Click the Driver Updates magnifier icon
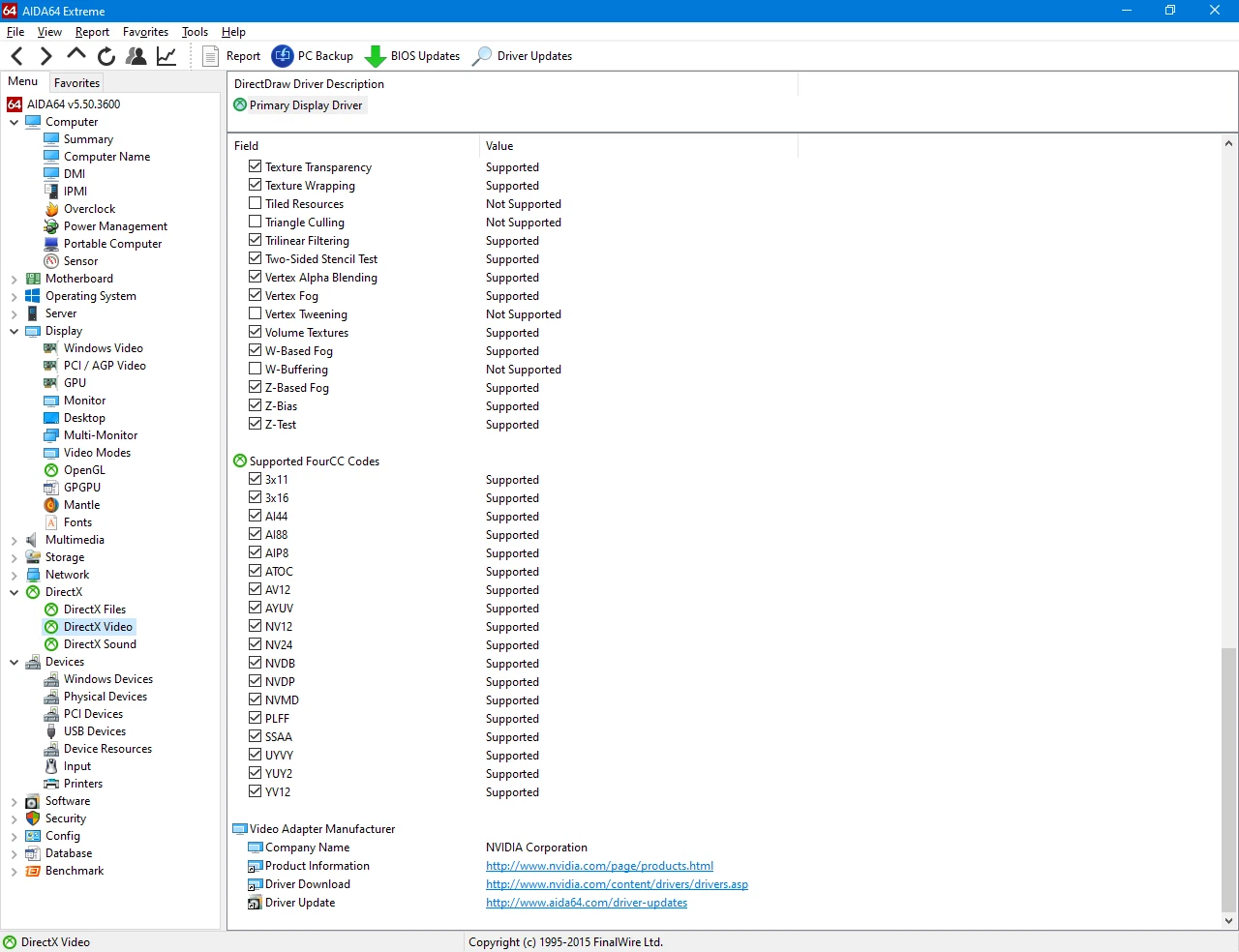 [481, 56]
